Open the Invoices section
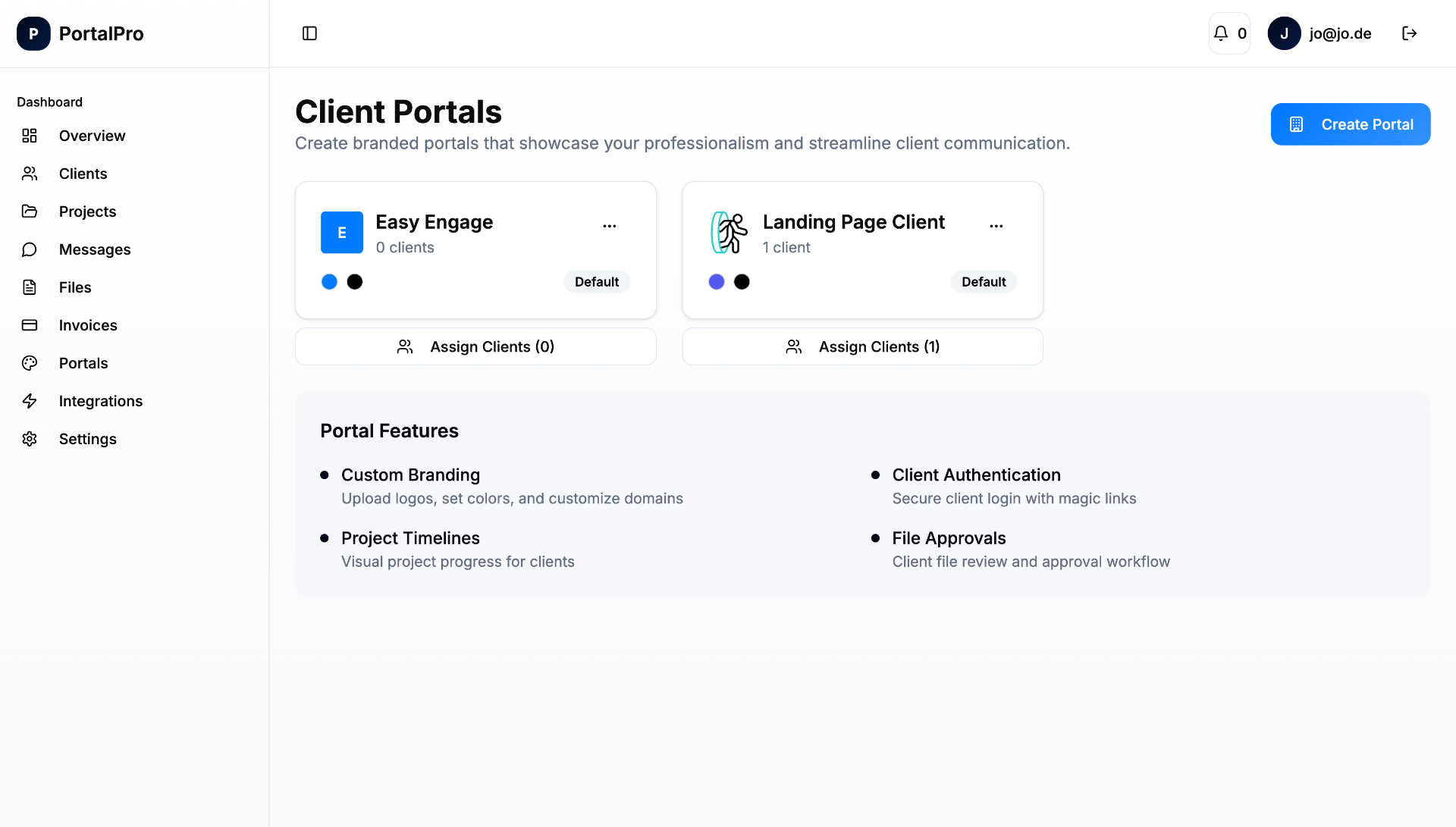The width and height of the screenshot is (1456, 827). tap(88, 325)
